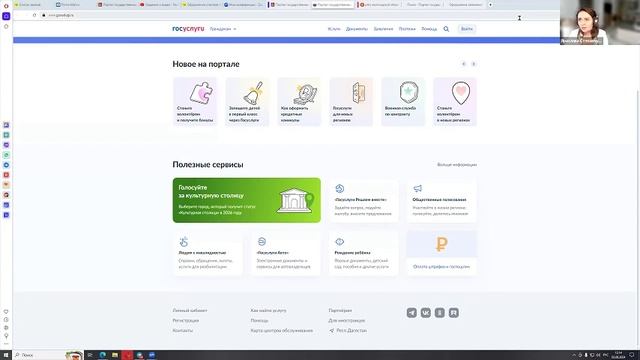Click the Рождение ребёнка service icon
This screenshot has width=640, height=360.
pyautogui.click(x=340, y=242)
